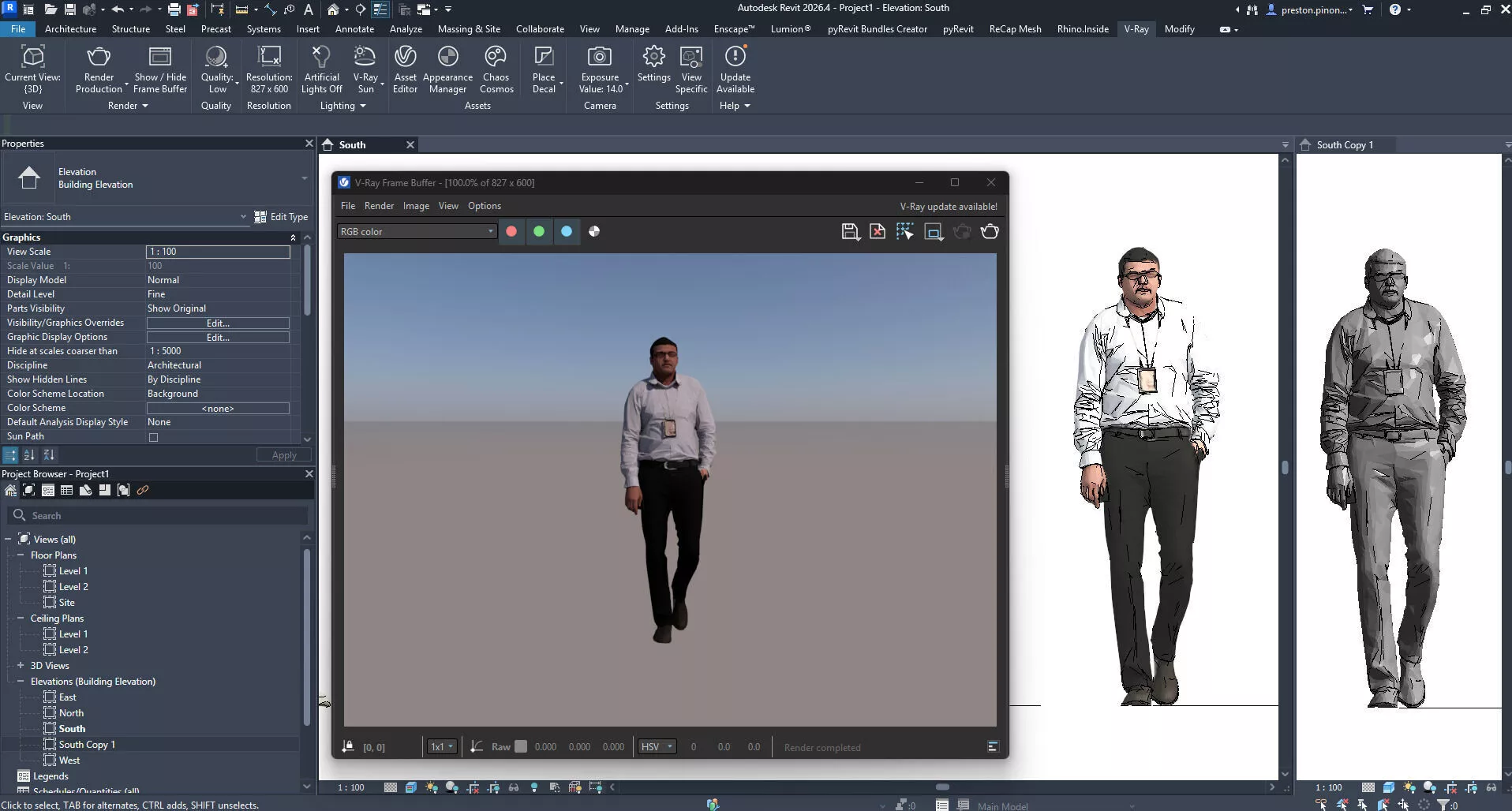Click Edit for Visibility/Graphics Overrides
The width and height of the screenshot is (1512, 811).
tap(218, 323)
